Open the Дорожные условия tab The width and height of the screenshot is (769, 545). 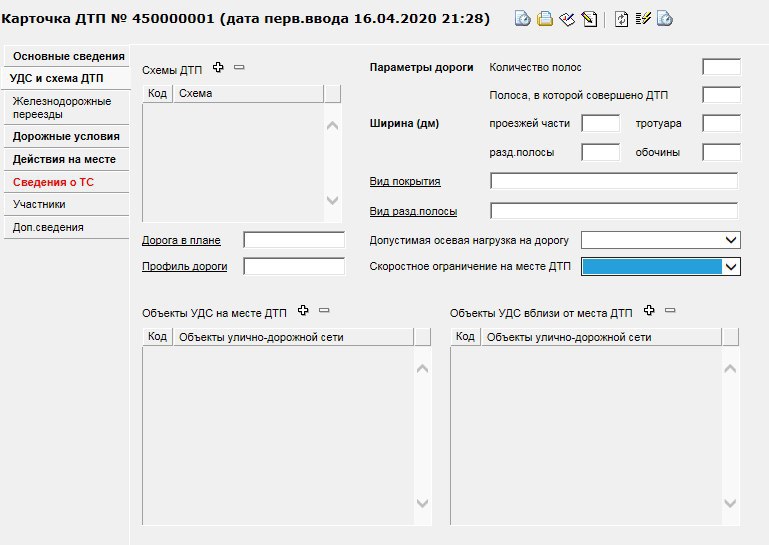click(66, 136)
